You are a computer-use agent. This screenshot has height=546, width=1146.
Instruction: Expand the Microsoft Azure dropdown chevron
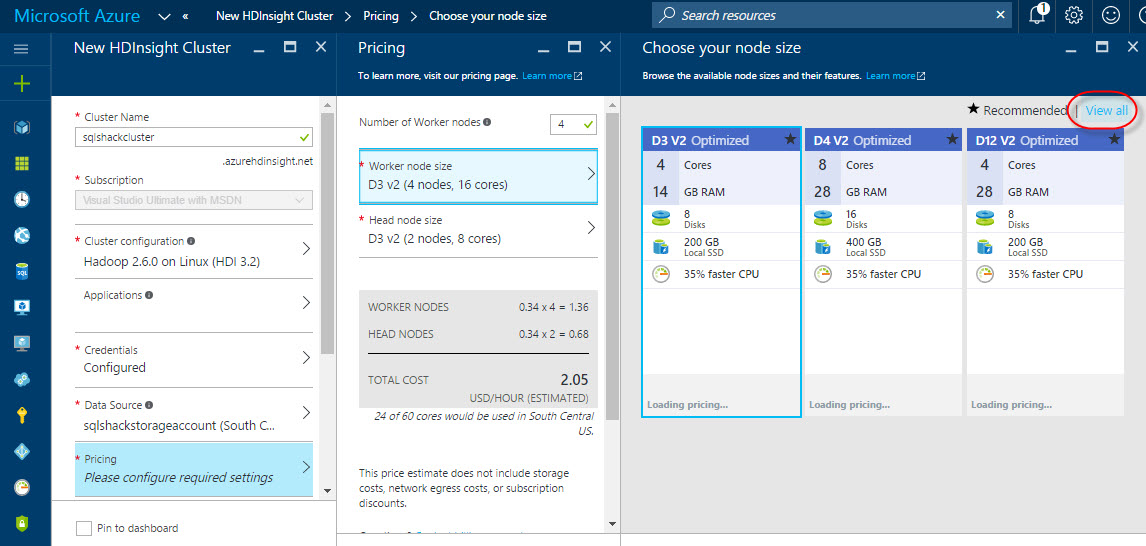(164, 16)
